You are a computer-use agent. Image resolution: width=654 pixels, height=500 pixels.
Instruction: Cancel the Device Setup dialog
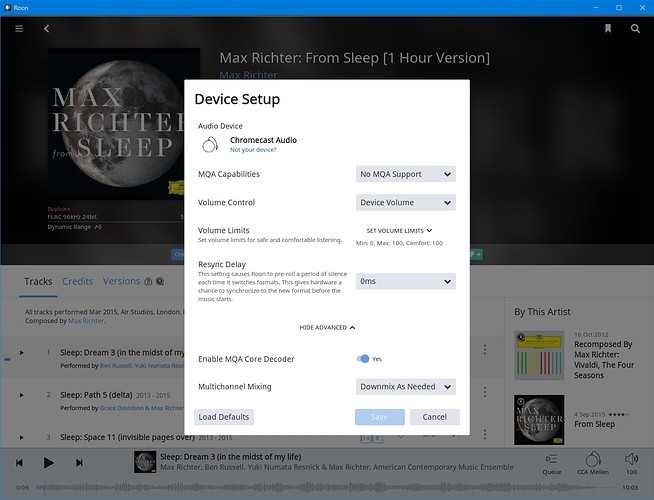pyautogui.click(x=435, y=417)
